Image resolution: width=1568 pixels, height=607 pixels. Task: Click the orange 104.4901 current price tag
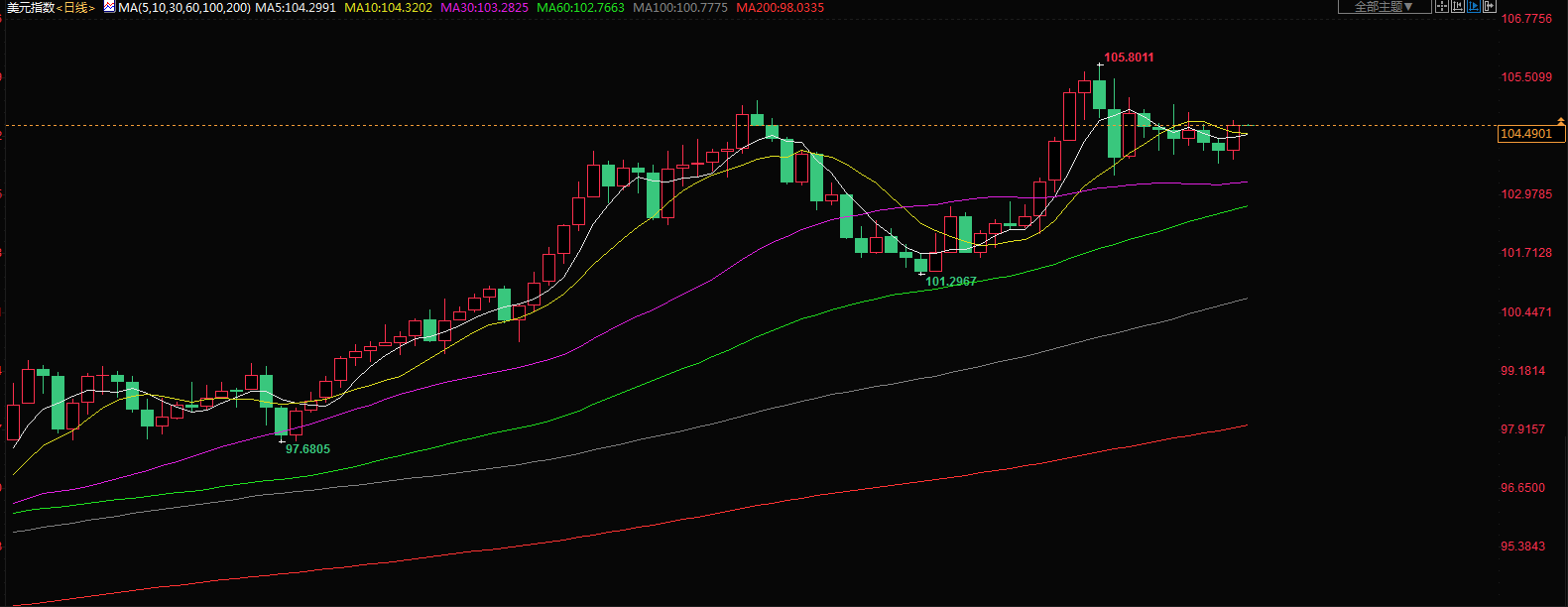(1527, 134)
